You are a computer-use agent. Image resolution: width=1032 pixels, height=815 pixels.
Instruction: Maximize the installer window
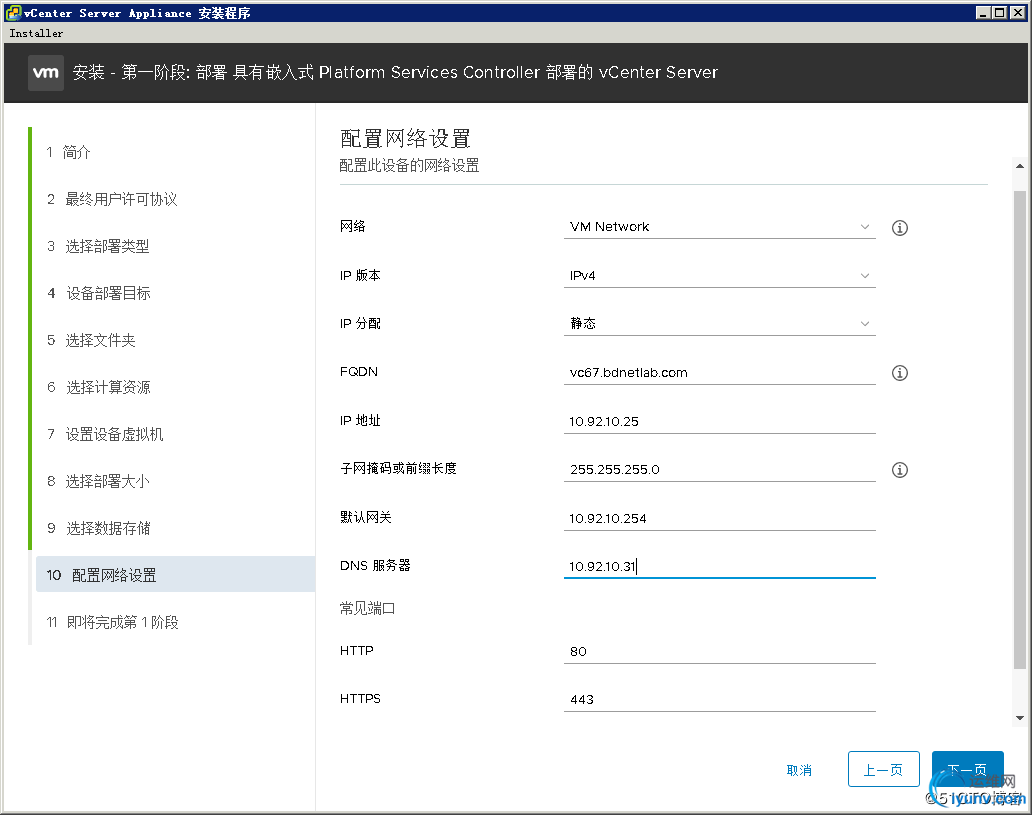click(x=998, y=13)
